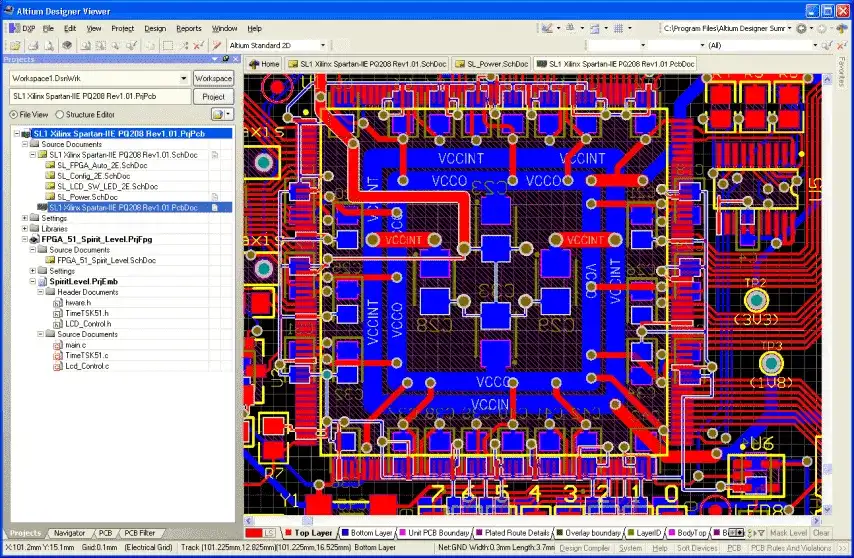Open the Favorites side panel tab
Screen dimensions: 854x558
842,72
